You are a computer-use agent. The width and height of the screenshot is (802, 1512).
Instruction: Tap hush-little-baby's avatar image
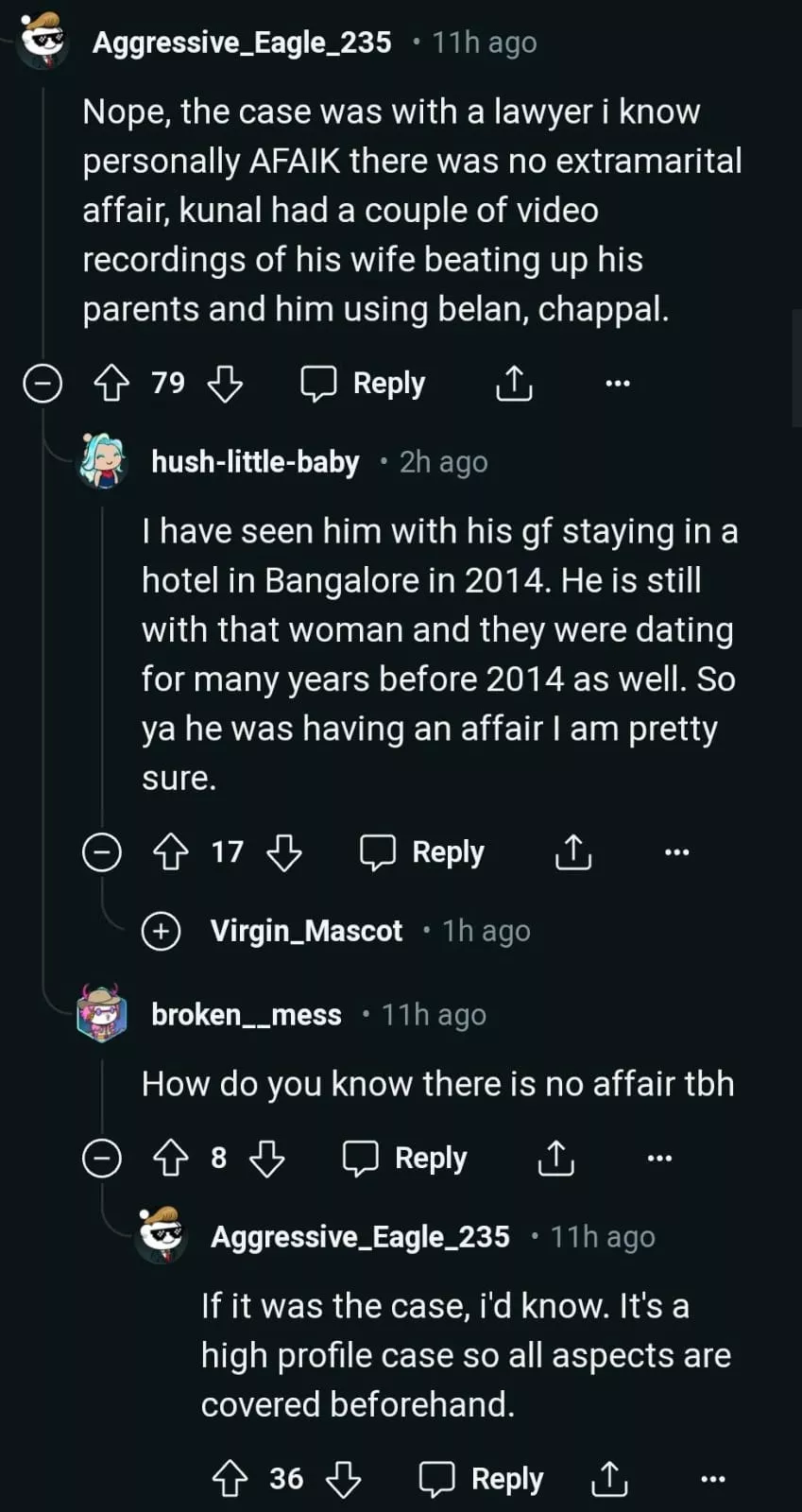click(x=103, y=460)
